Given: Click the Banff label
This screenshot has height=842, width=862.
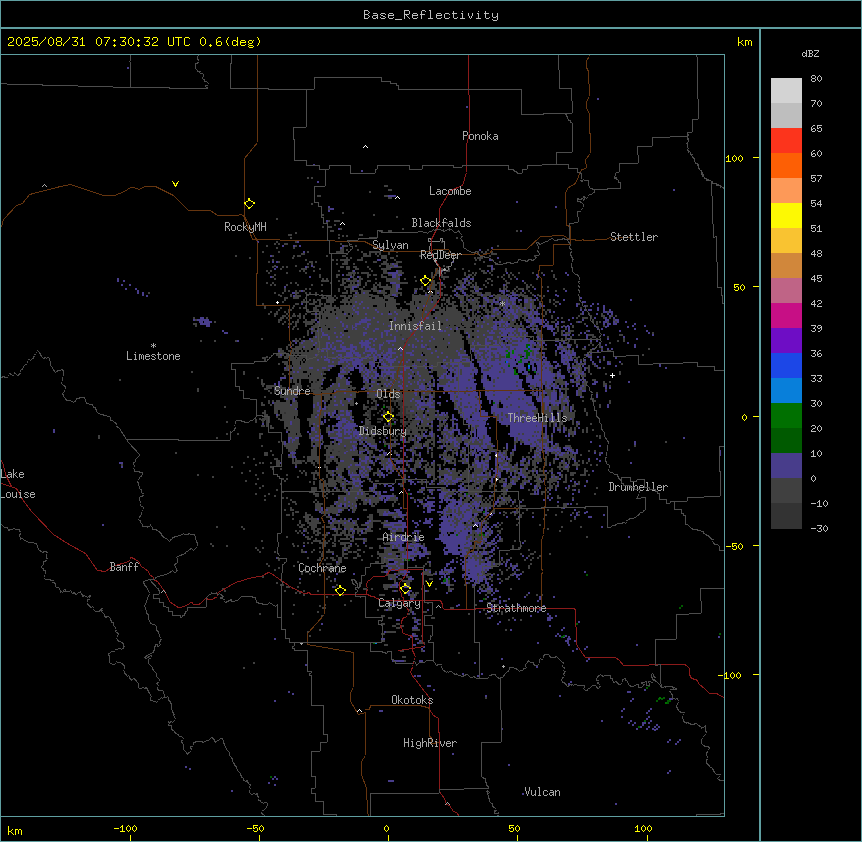Looking at the screenshot, I should tap(124, 567).
